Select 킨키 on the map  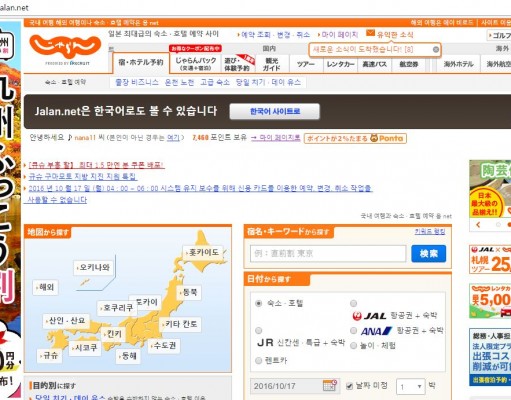pyautogui.click(x=113, y=334)
